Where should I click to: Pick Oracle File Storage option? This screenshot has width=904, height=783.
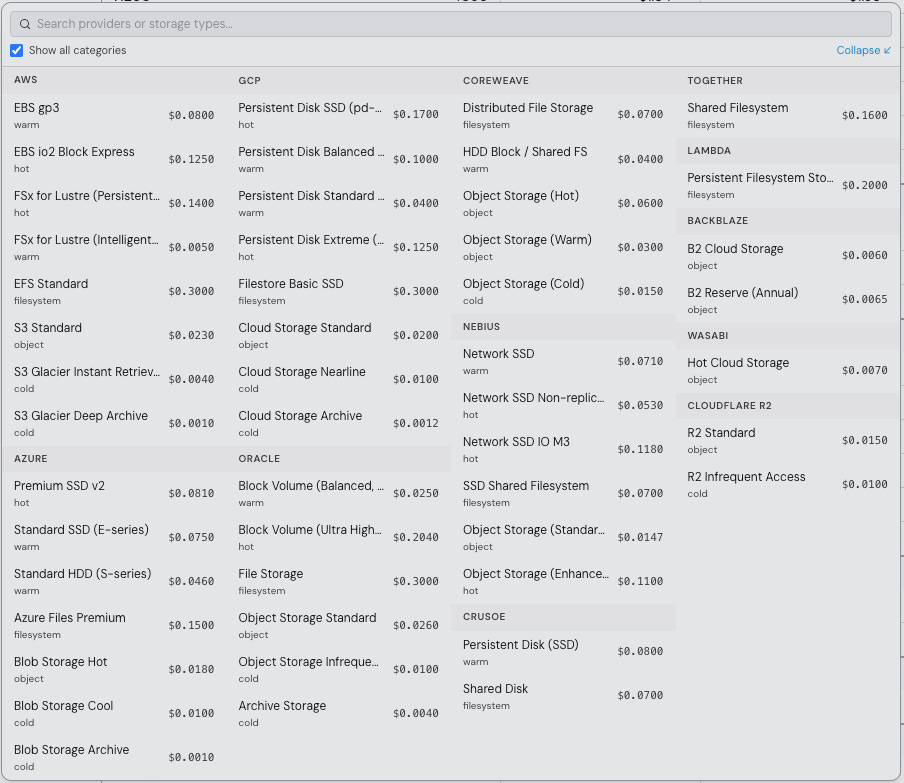point(338,581)
